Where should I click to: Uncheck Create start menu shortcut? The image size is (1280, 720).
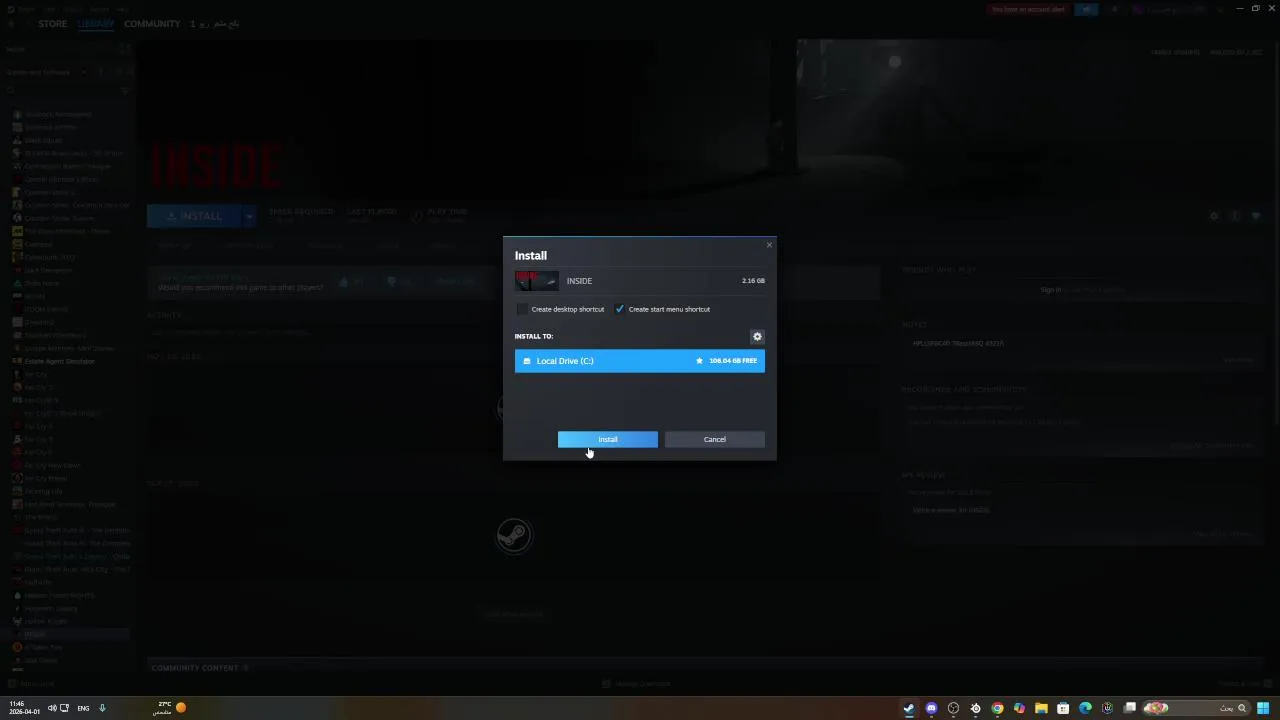coord(619,309)
